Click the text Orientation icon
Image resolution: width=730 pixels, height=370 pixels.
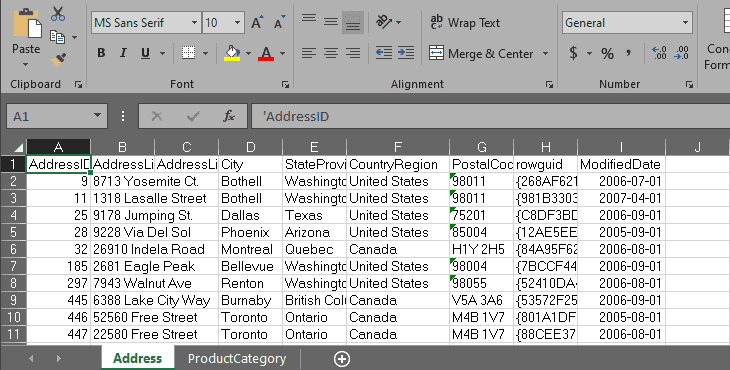[x=384, y=22]
